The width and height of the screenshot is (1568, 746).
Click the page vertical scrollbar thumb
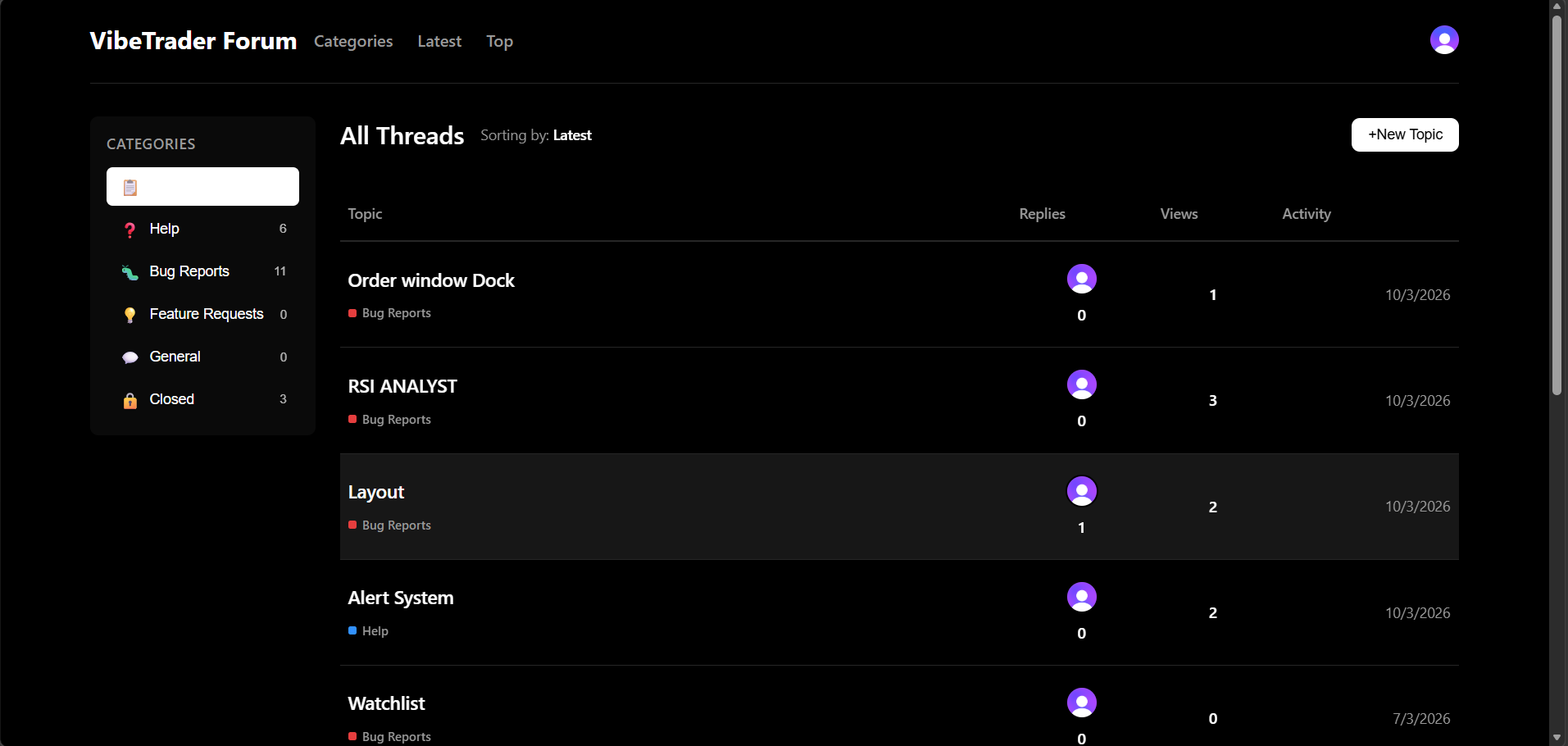[x=1557, y=205]
